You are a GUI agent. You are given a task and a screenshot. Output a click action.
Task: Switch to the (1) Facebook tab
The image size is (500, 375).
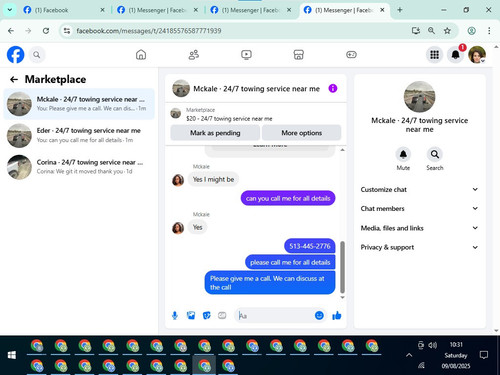click(63, 10)
